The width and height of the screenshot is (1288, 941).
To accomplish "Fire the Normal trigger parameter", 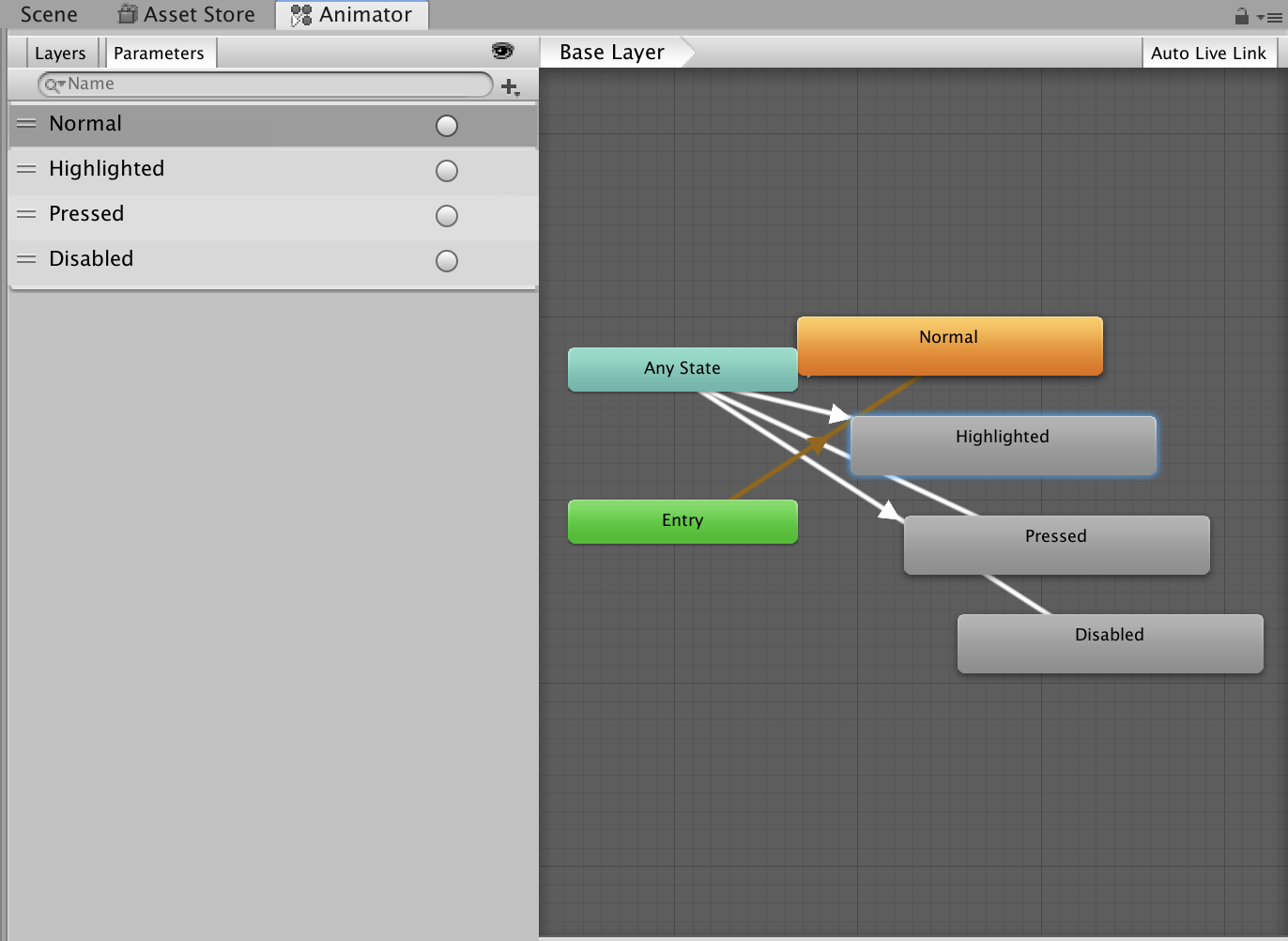I will (x=446, y=125).
